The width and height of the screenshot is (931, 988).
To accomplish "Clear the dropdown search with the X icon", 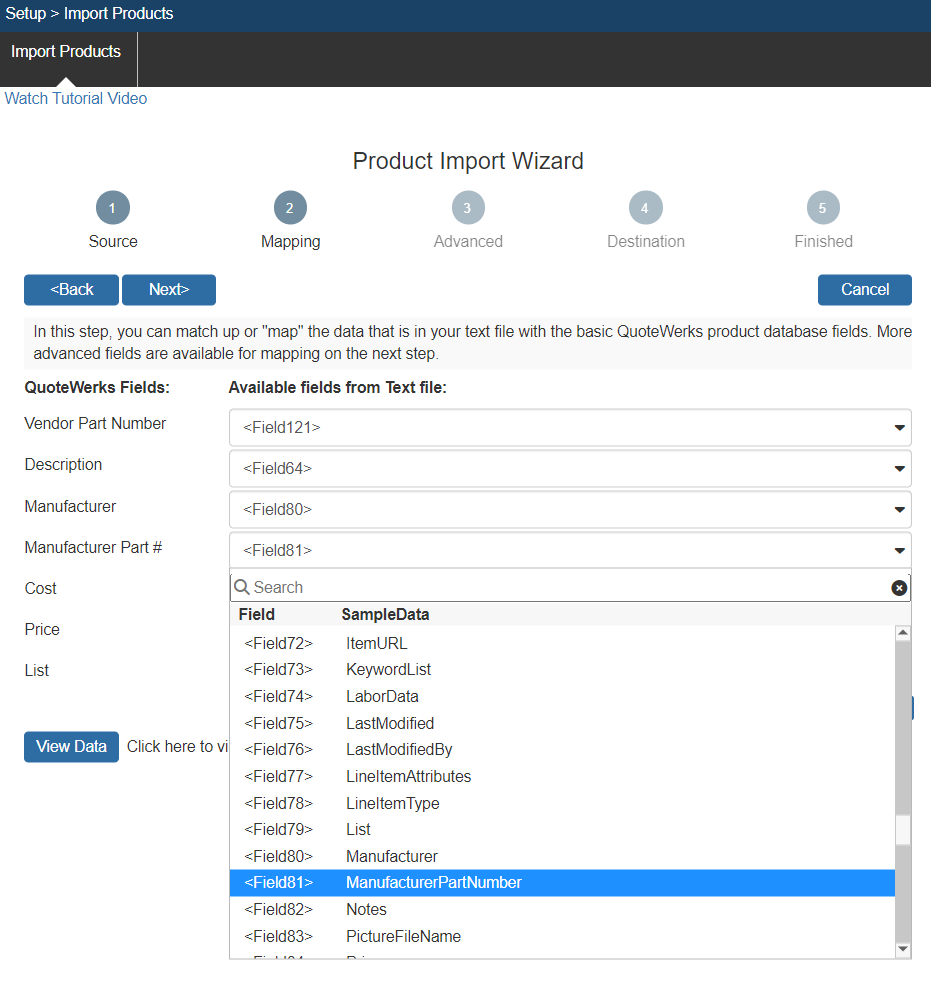I will pos(899,588).
